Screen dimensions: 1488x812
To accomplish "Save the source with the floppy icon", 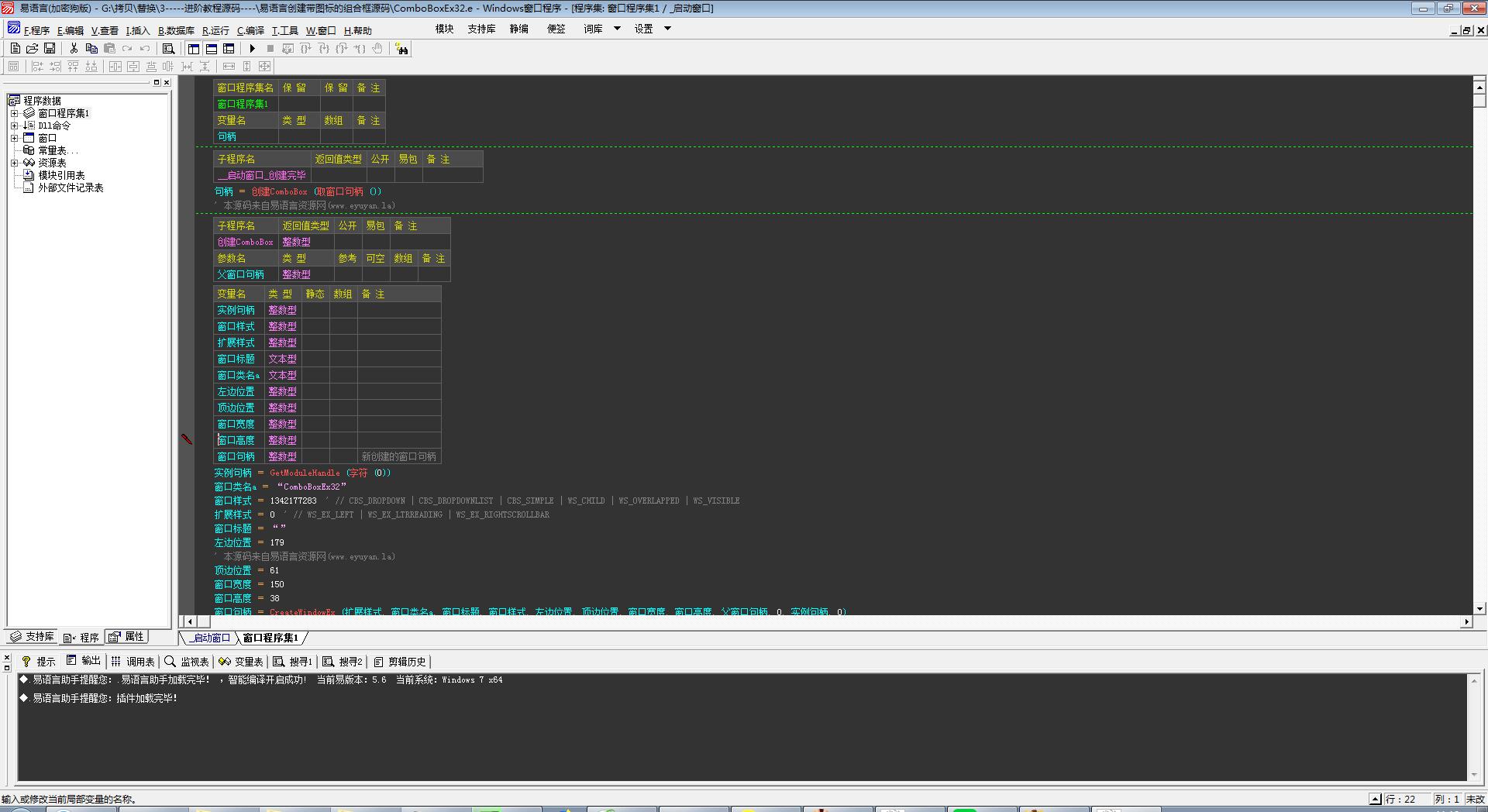I will 50,48.
